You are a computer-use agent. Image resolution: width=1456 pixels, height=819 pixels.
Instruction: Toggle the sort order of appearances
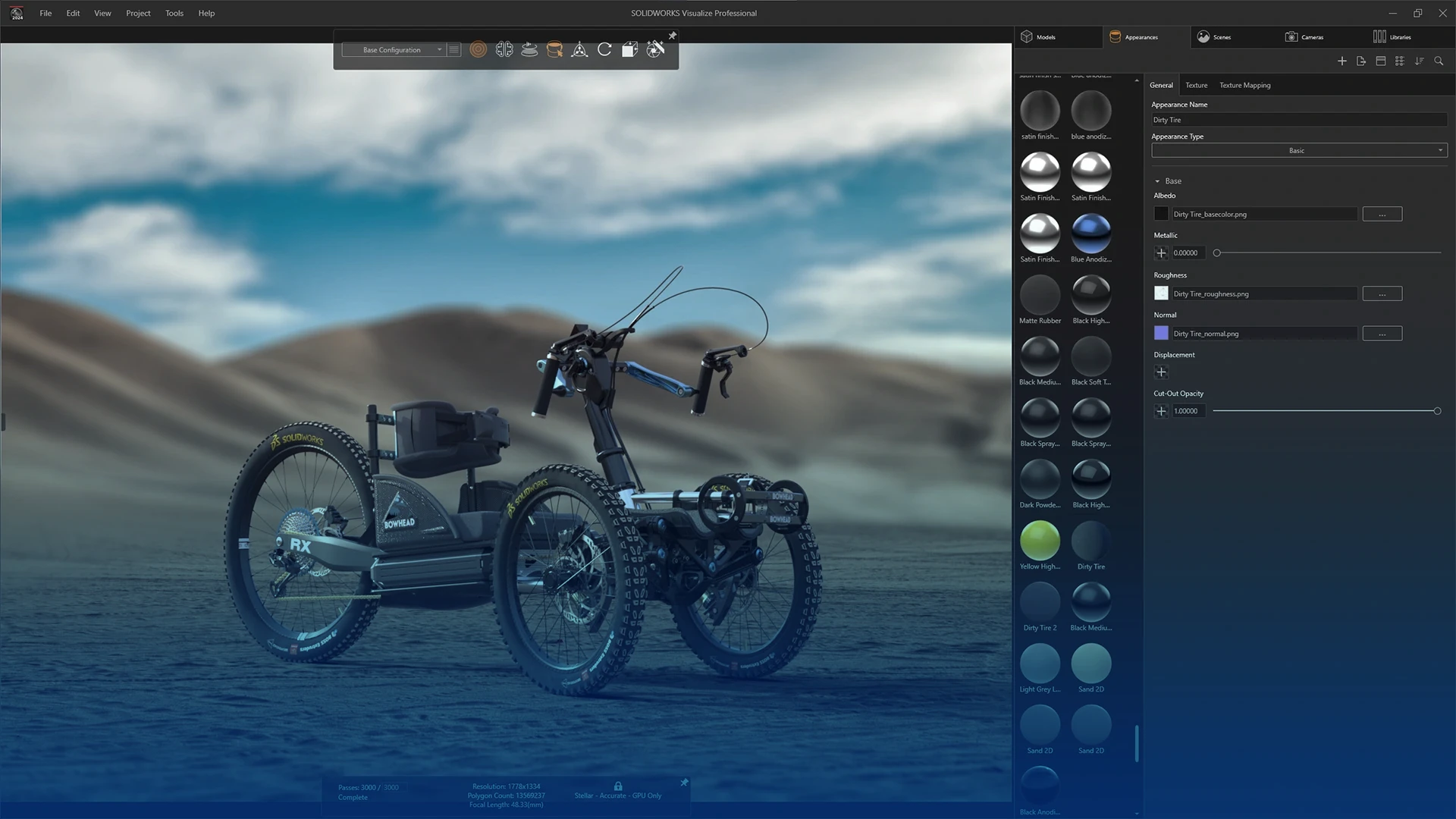1419,61
